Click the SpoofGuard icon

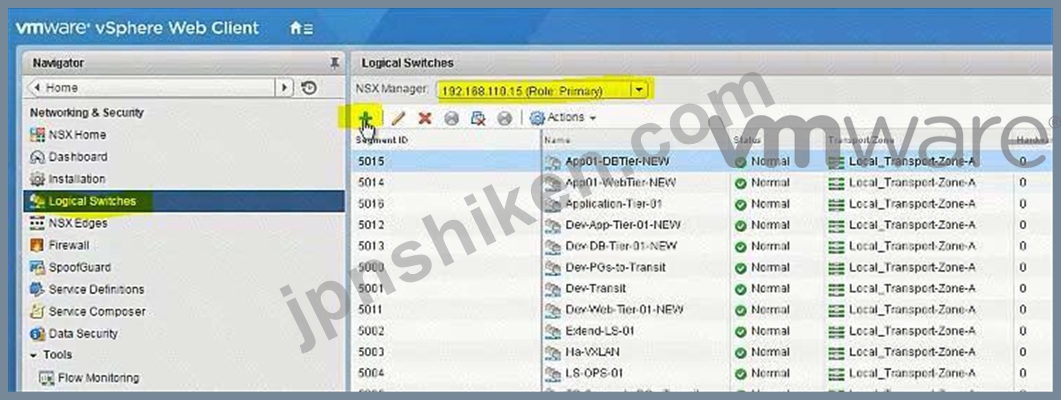point(38,267)
